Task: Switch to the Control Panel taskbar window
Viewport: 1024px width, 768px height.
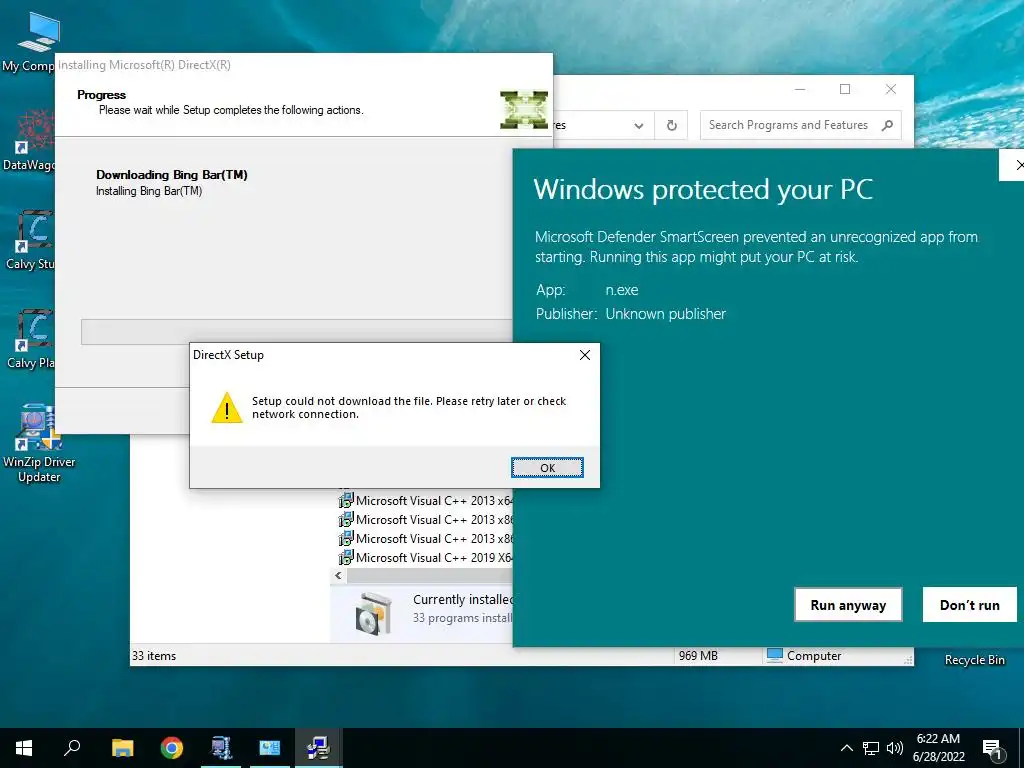Action: pos(270,748)
